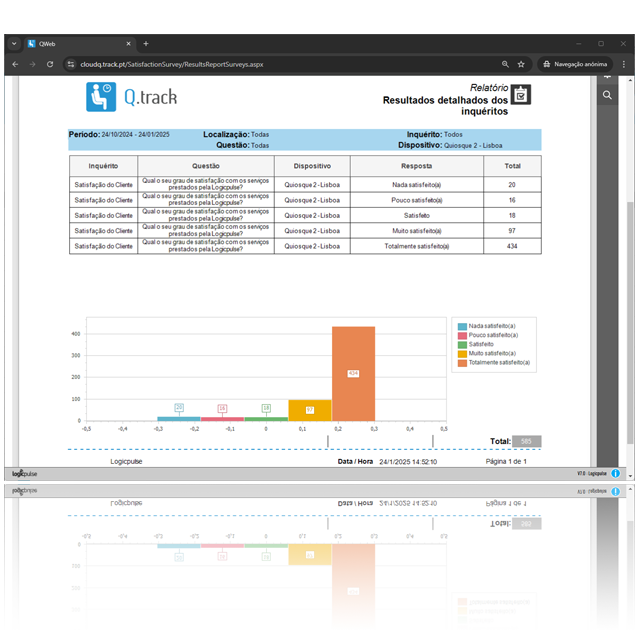Viewport: 638px width, 638px height.
Task: Click the Resposta column header
Action: 417,166
